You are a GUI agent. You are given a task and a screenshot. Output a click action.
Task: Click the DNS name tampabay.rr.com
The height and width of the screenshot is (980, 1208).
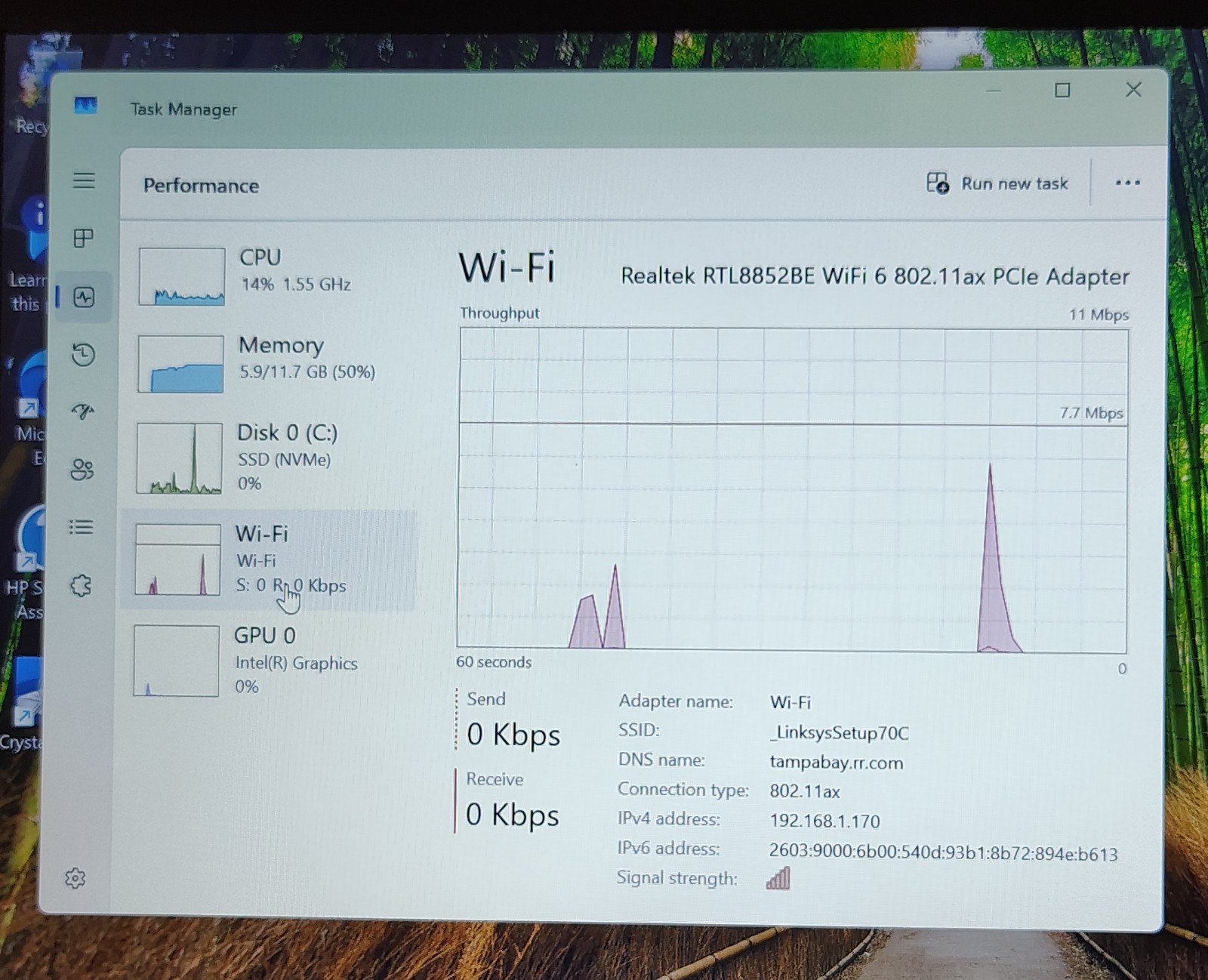[x=836, y=762]
